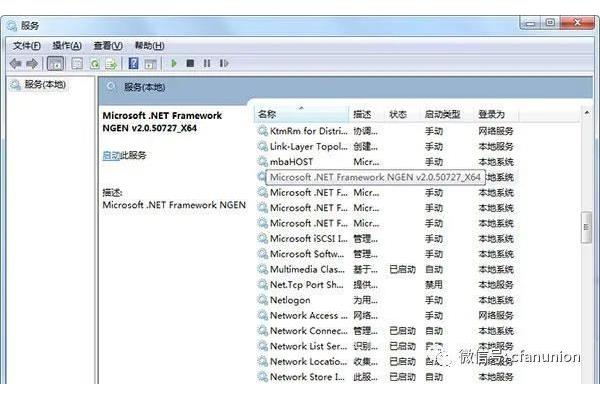Select 服务(本地) in the left tree
Screen dimensions: 600x400
coord(45,84)
